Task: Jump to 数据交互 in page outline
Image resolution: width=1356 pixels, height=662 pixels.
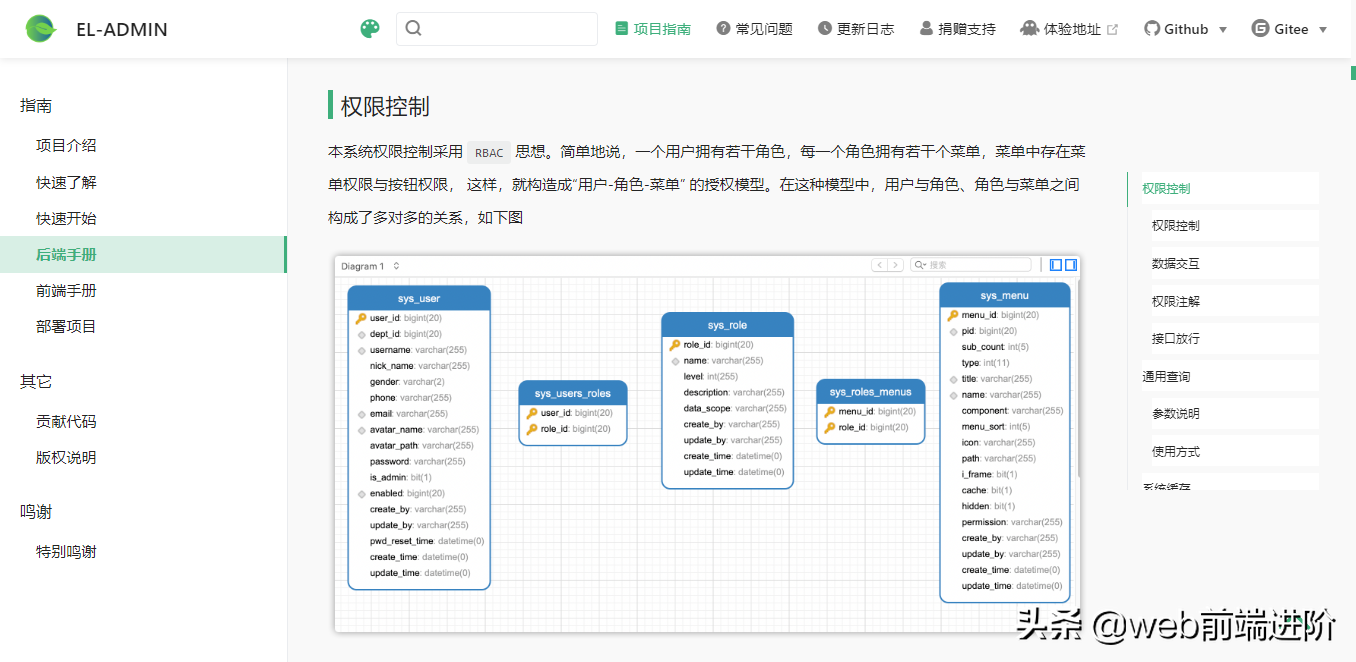Action: pos(1175,263)
